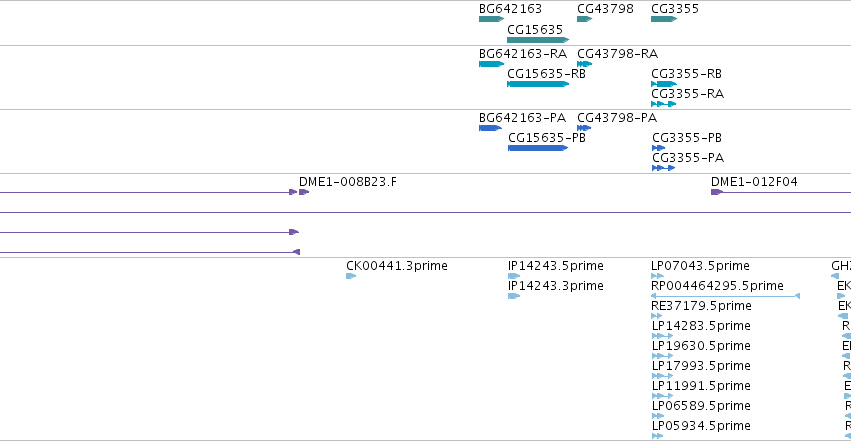Click the CG3355-PB protein glyph
Image resolution: width=851 pixels, height=441 pixels.
(658, 148)
